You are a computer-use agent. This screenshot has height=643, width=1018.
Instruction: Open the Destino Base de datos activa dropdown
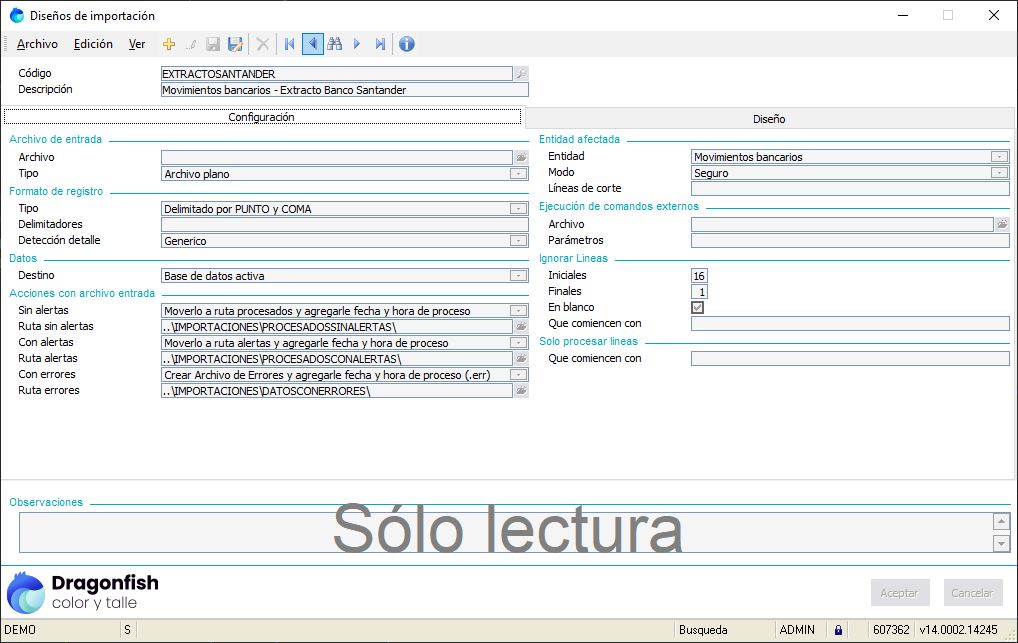click(518, 276)
